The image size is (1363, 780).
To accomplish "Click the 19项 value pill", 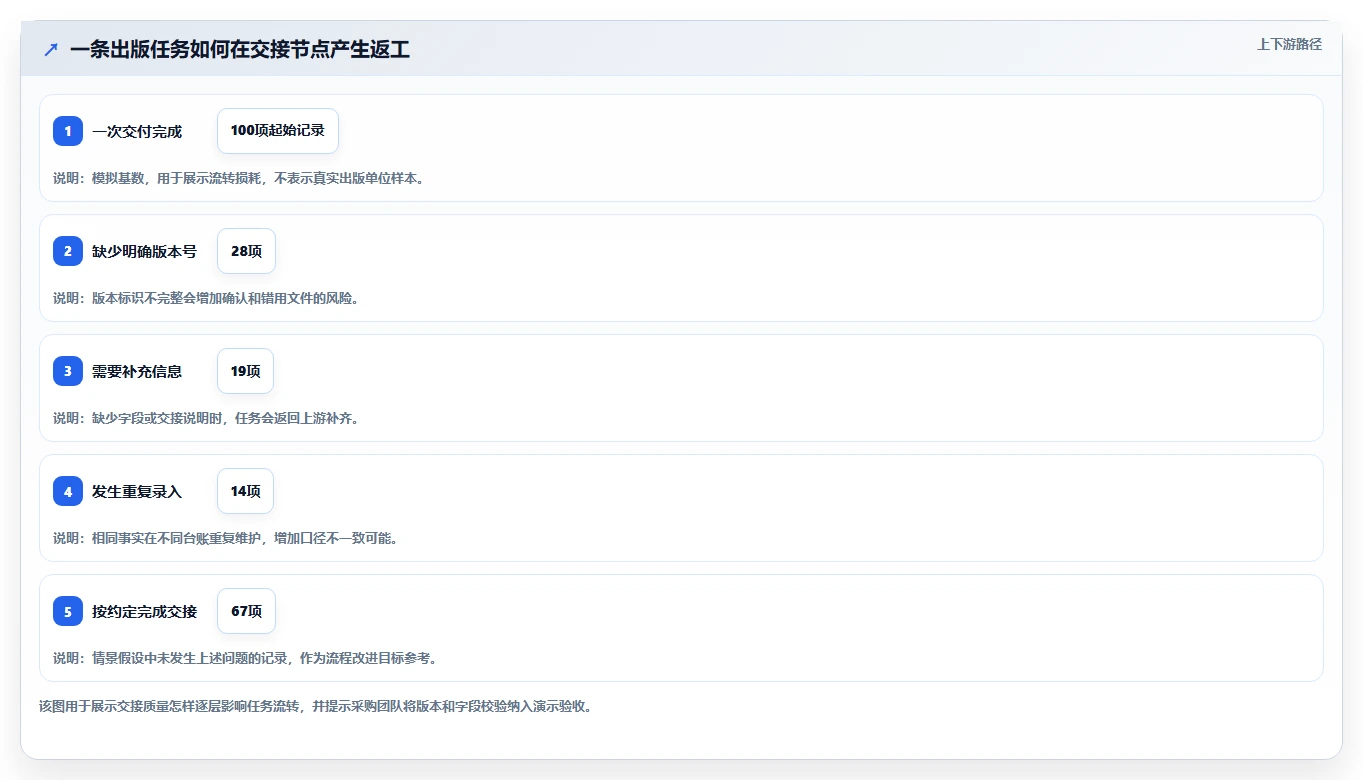I will click(x=245, y=371).
